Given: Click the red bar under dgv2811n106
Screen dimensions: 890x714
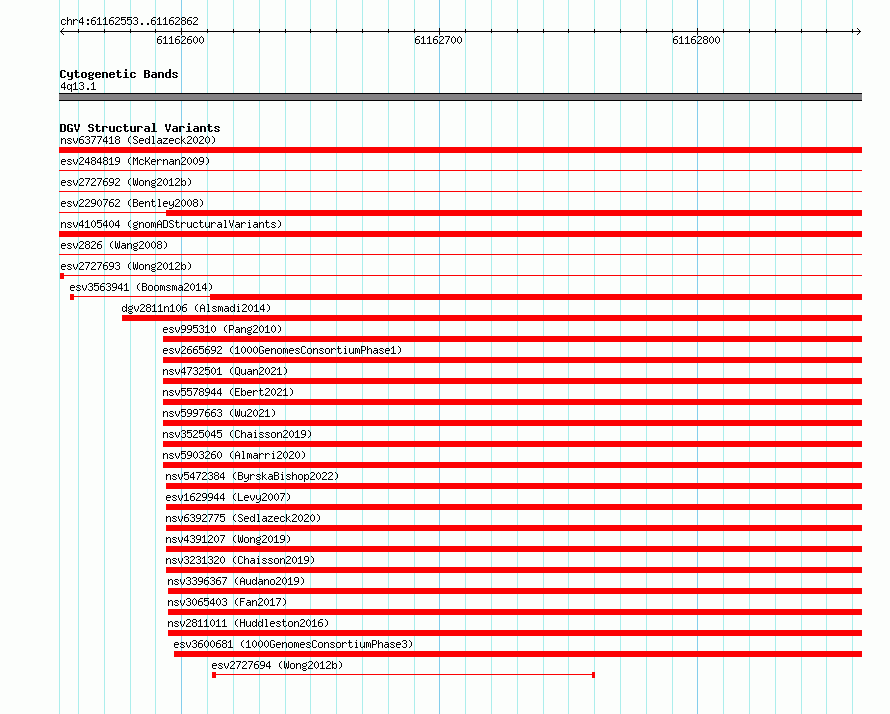Looking at the screenshot, I should coord(492,318).
